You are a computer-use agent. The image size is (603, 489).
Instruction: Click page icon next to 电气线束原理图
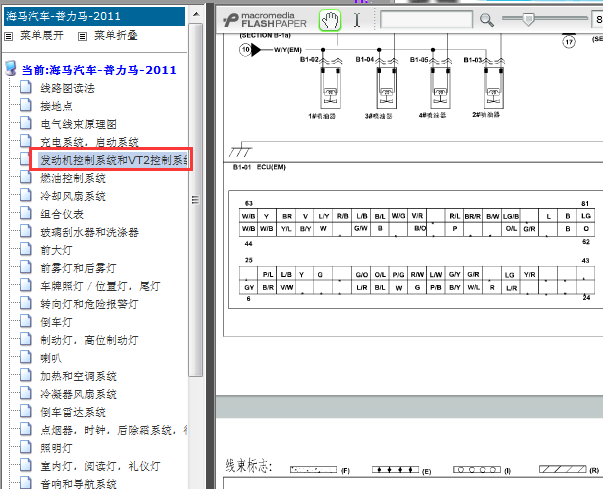pyautogui.click(x=26, y=123)
